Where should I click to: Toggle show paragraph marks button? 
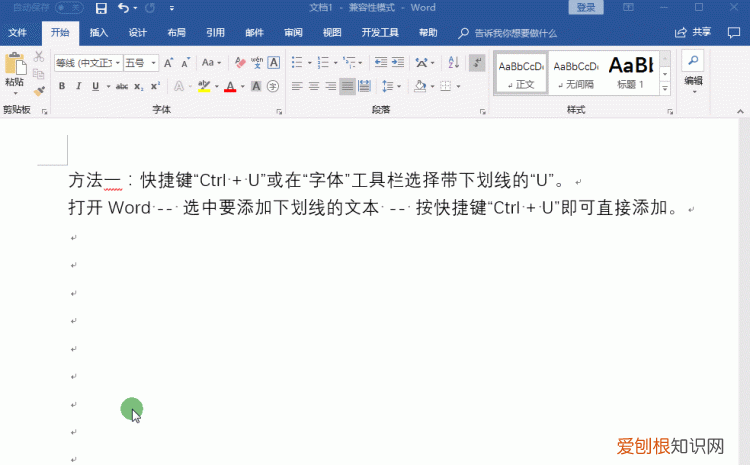click(x=477, y=62)
